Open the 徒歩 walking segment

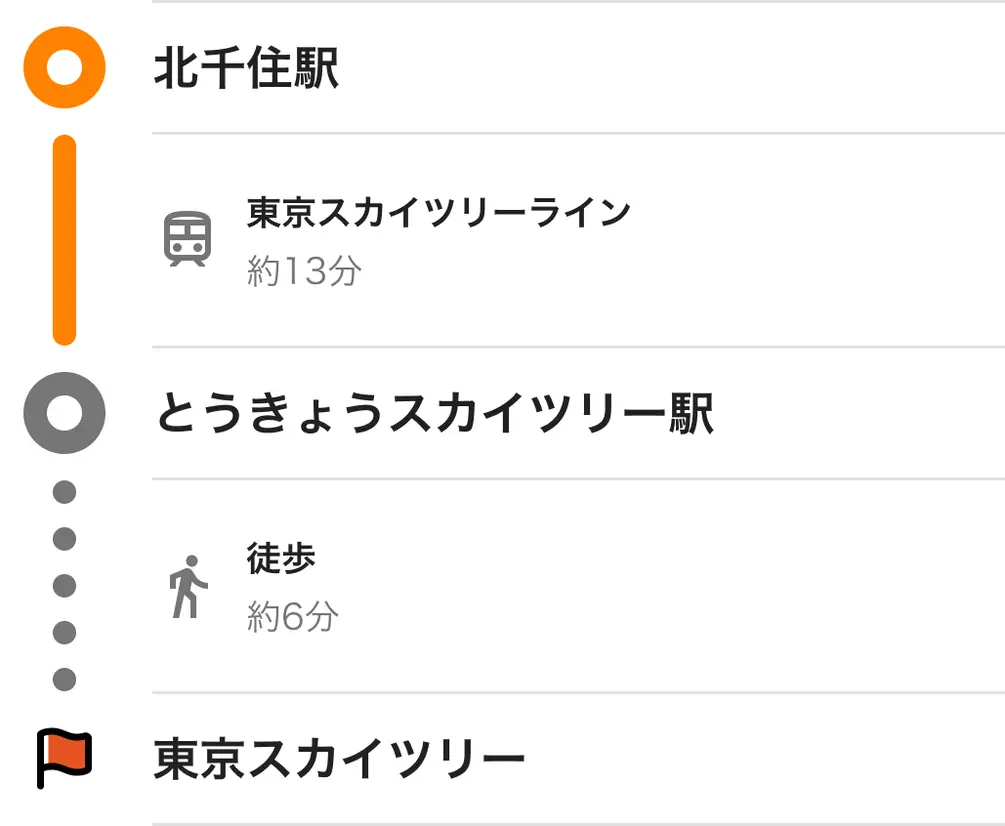point(578,586)
